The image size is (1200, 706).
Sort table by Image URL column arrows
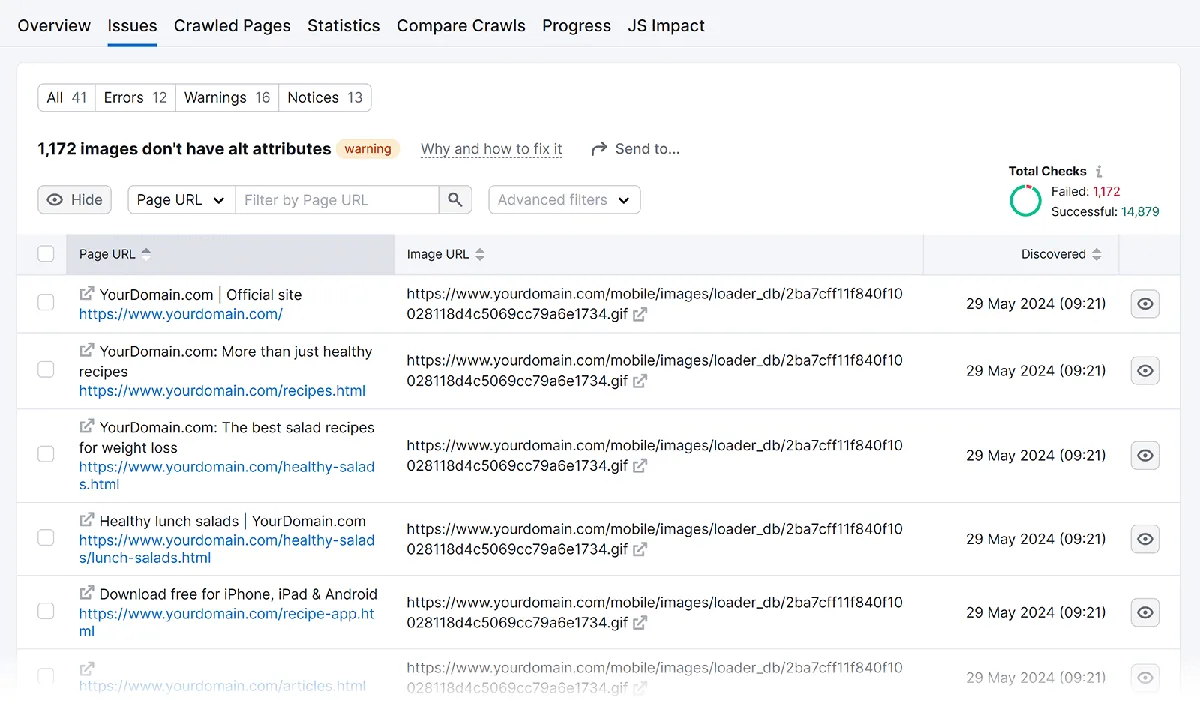480,255
